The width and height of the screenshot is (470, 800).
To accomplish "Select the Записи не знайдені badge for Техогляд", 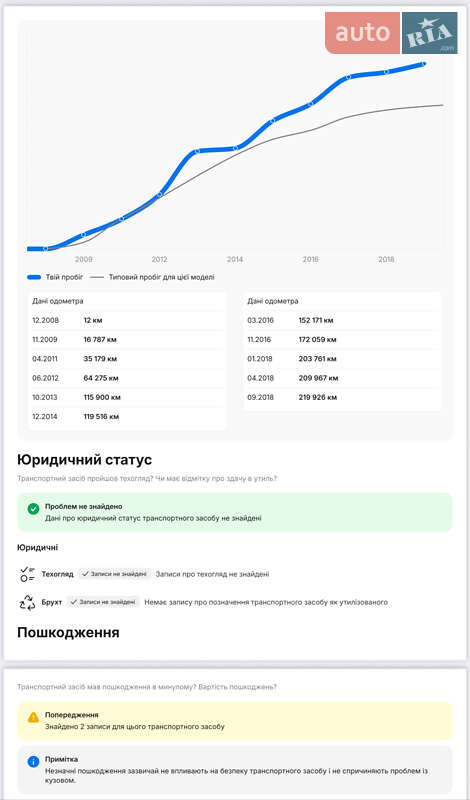I will [x=115, y=574].
